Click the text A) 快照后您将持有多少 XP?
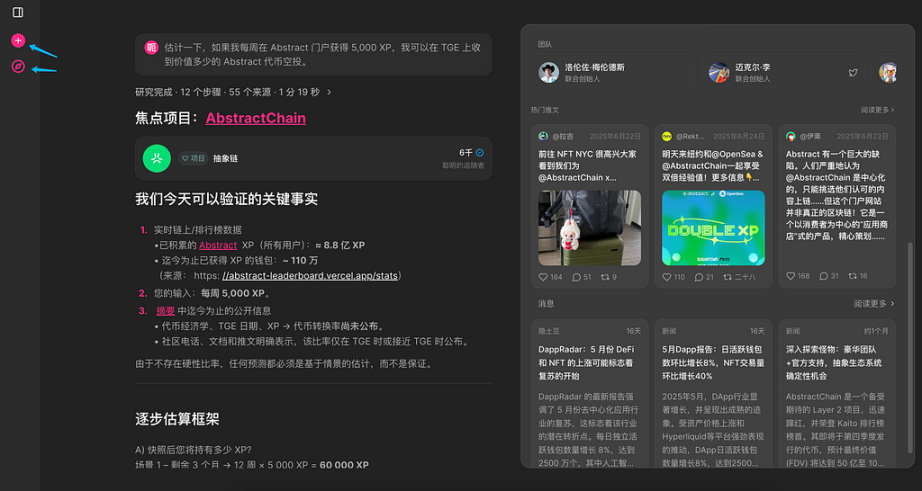The image size is (922, 491). pyautogui.click(x=193, y=450)
